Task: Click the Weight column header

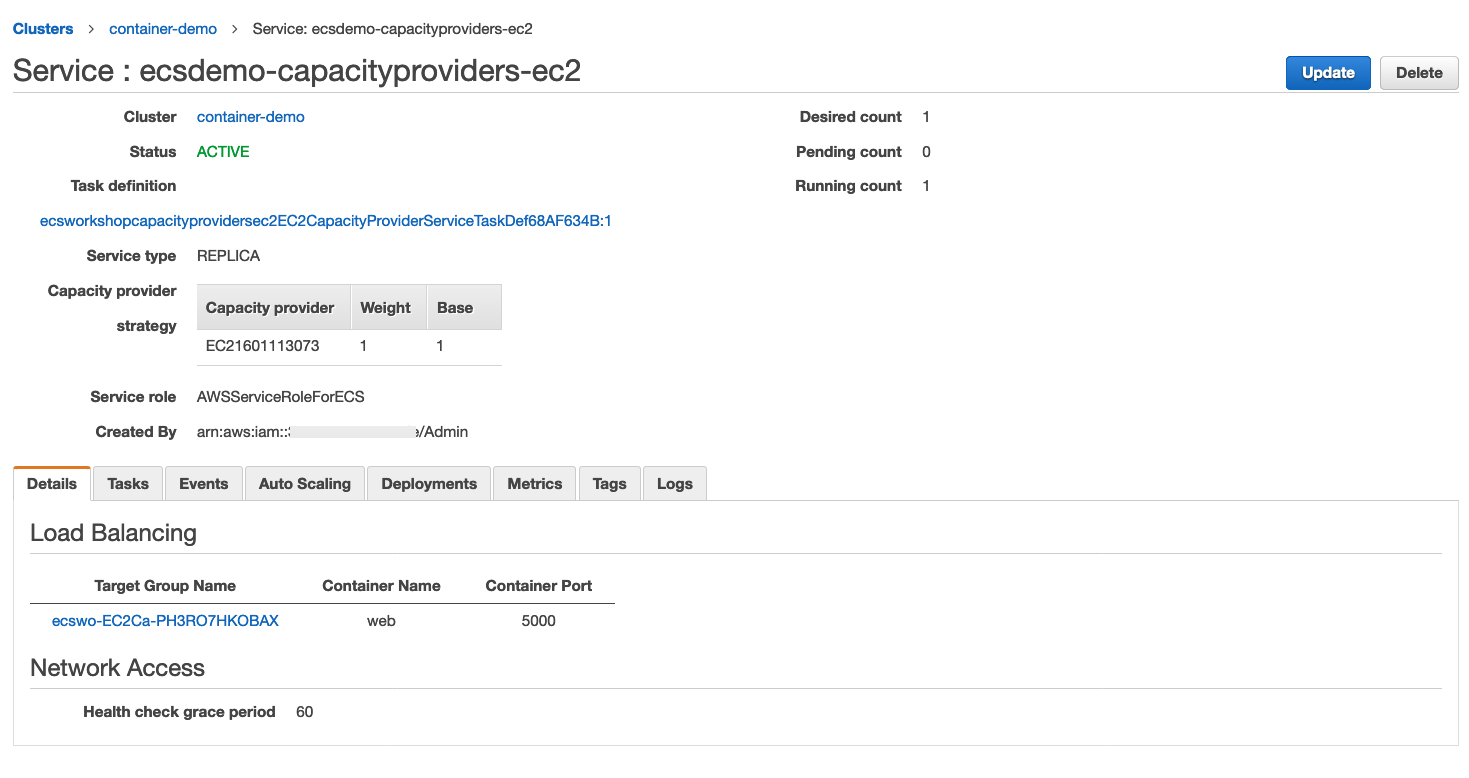Action: [x=388, y=307]
